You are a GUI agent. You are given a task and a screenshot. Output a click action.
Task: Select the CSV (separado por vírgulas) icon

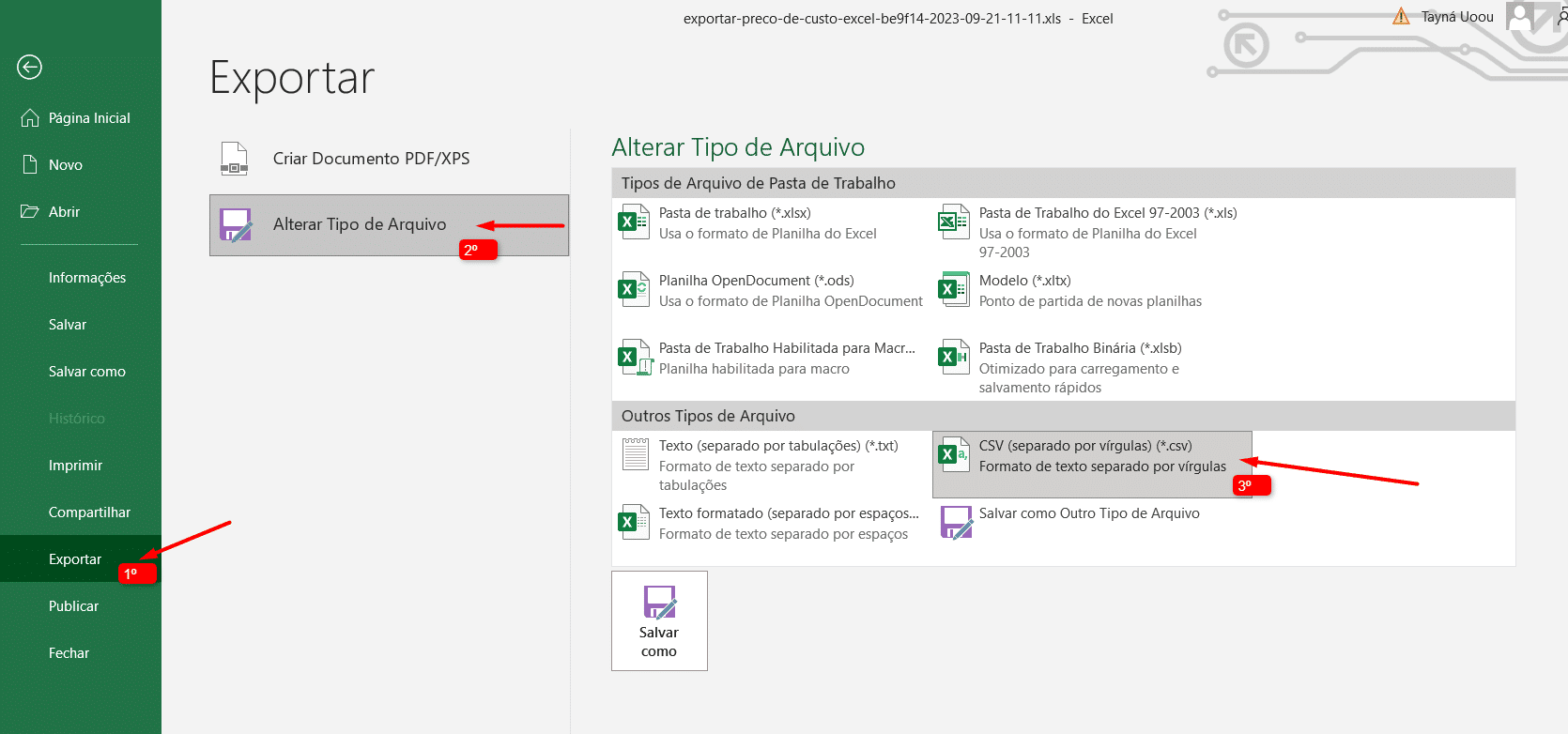coord(954,455)
